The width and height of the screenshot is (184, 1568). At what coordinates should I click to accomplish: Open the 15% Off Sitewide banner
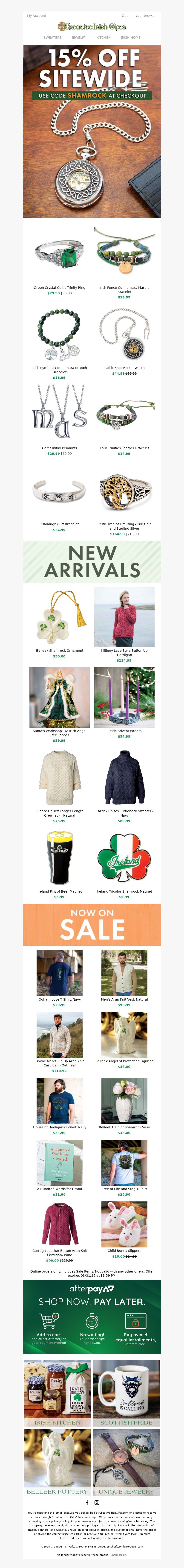point(92,131)
